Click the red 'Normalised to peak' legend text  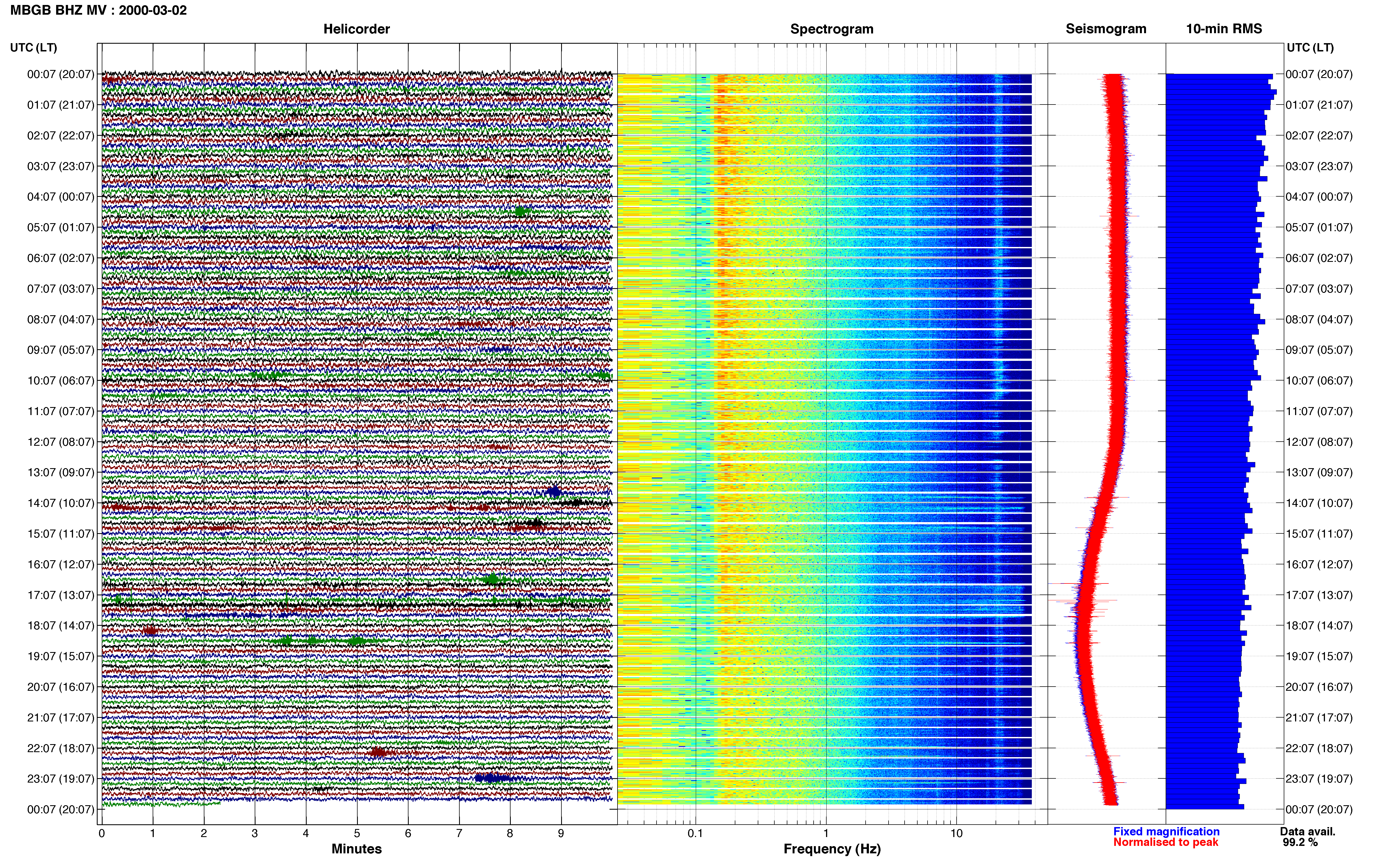point(1166,843)
